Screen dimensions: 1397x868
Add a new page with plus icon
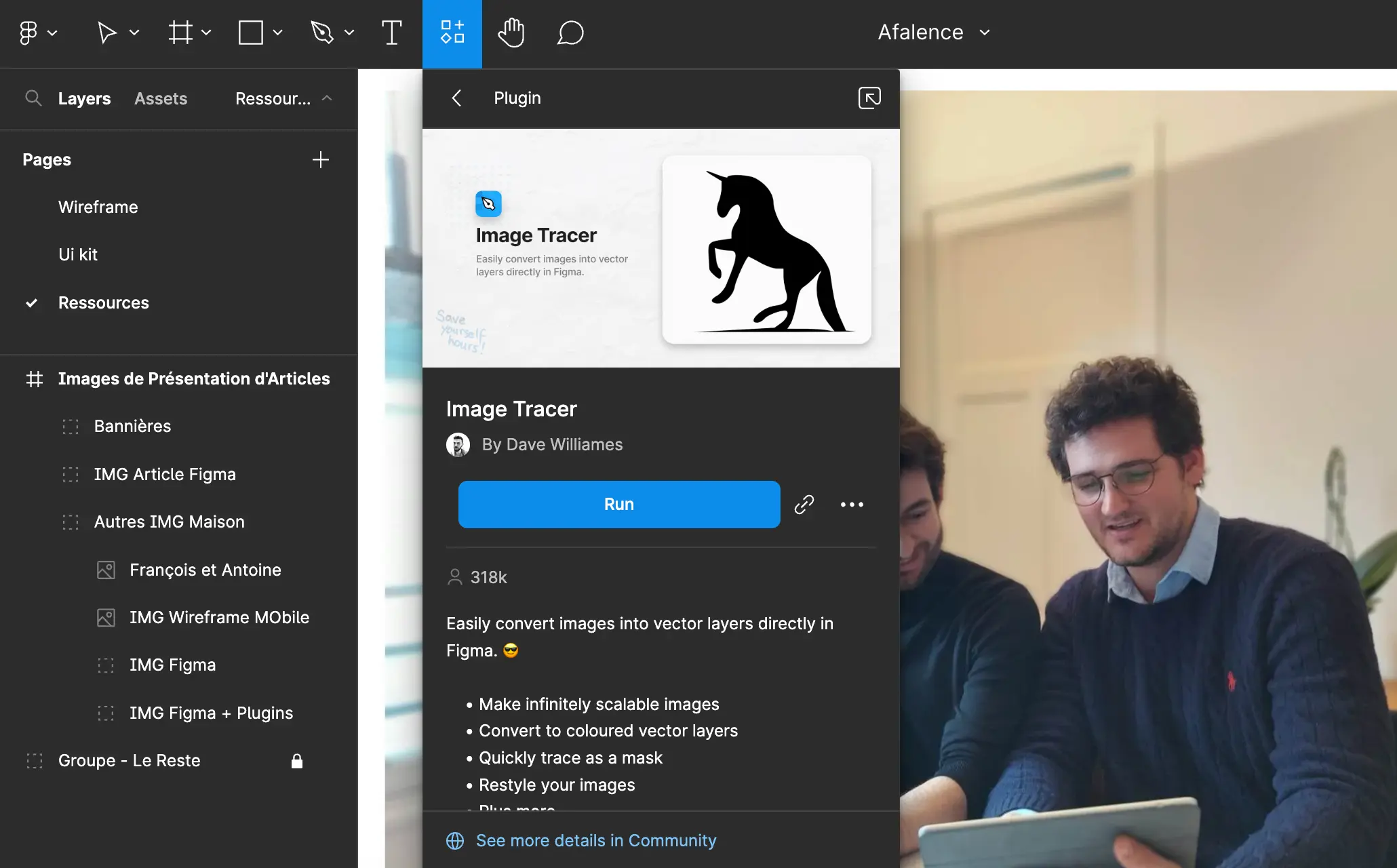pos(321,159)
